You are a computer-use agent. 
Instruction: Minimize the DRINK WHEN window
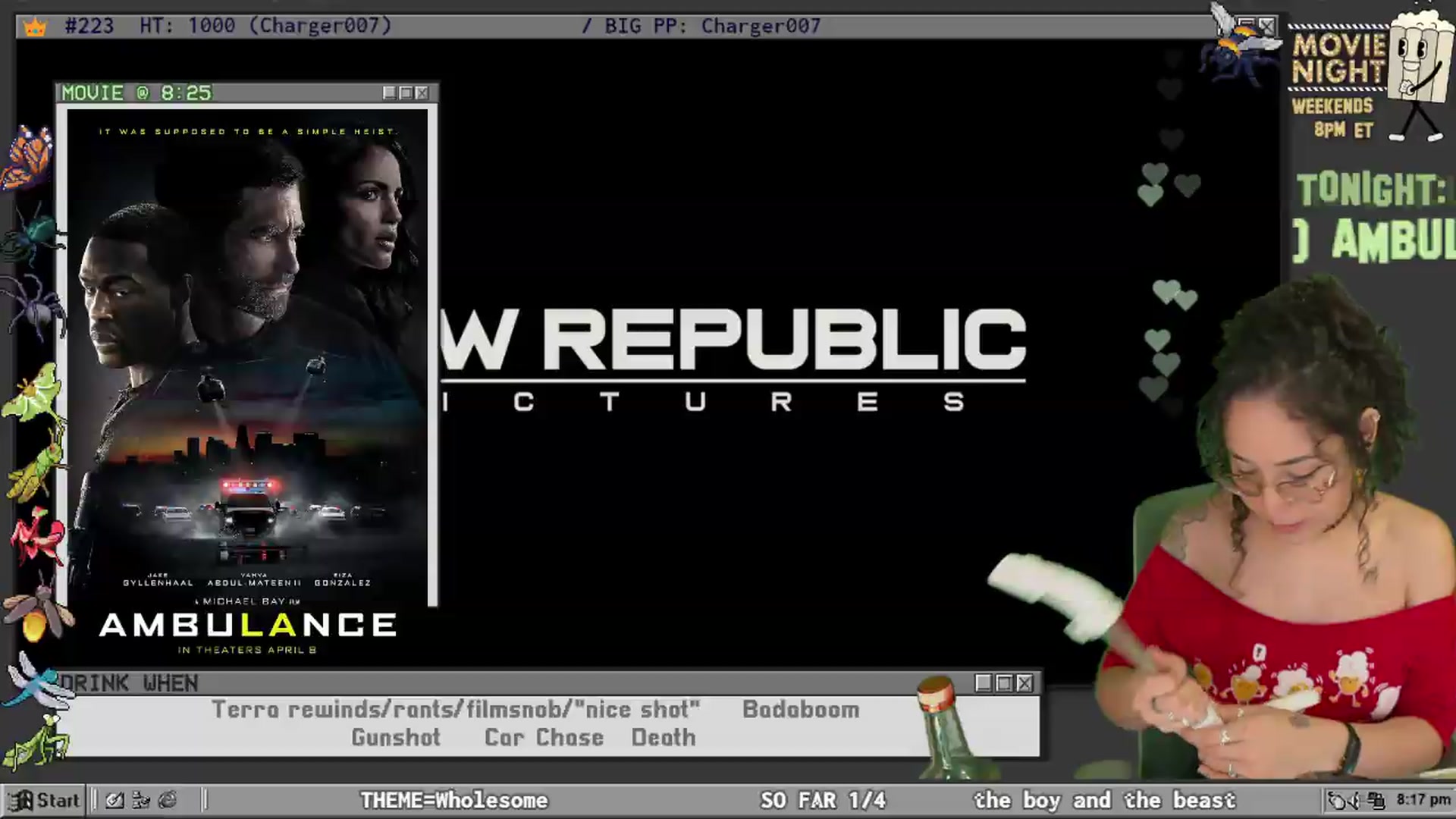point(984,683)
